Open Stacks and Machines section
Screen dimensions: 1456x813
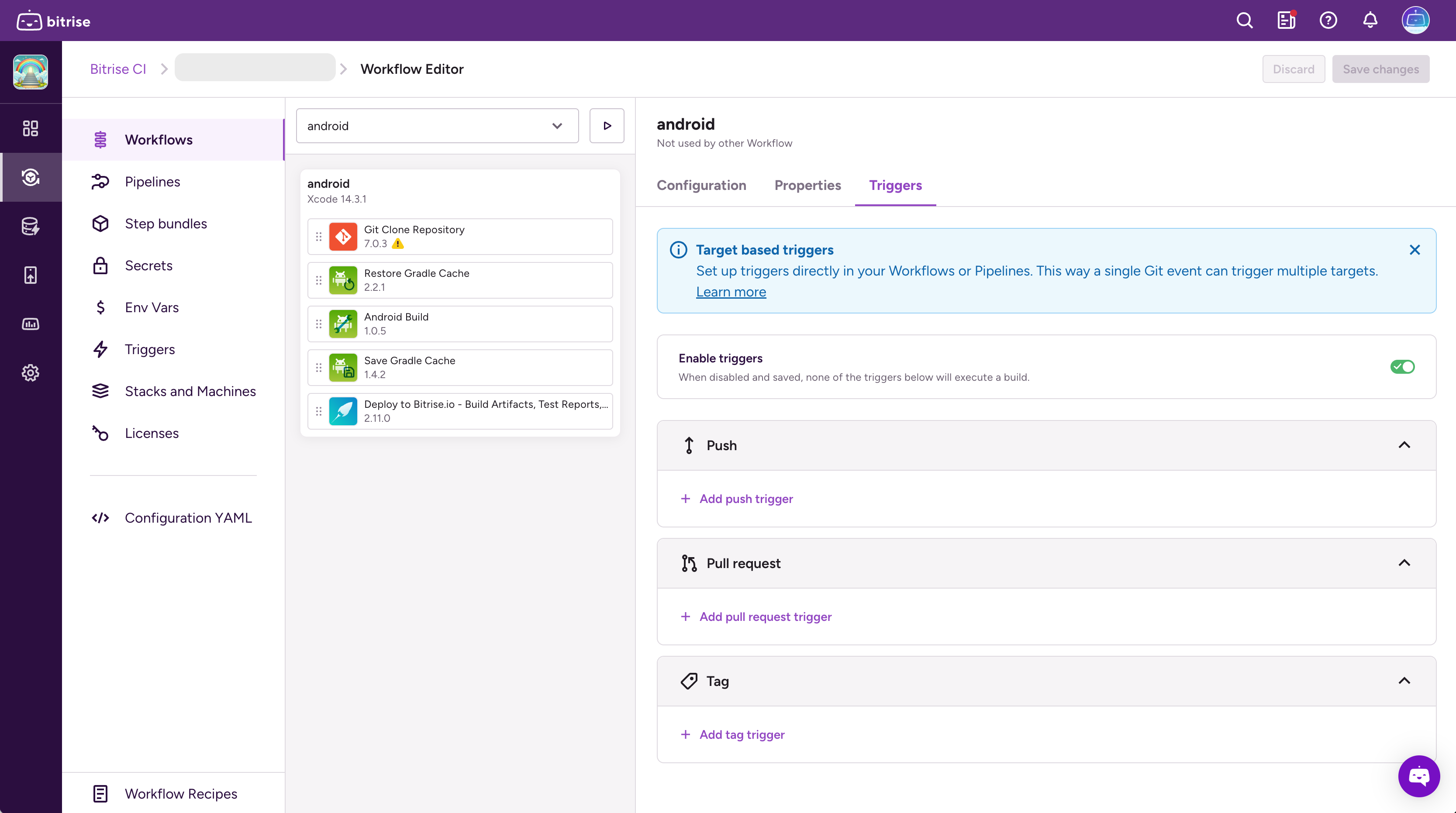tap(173, 391)
